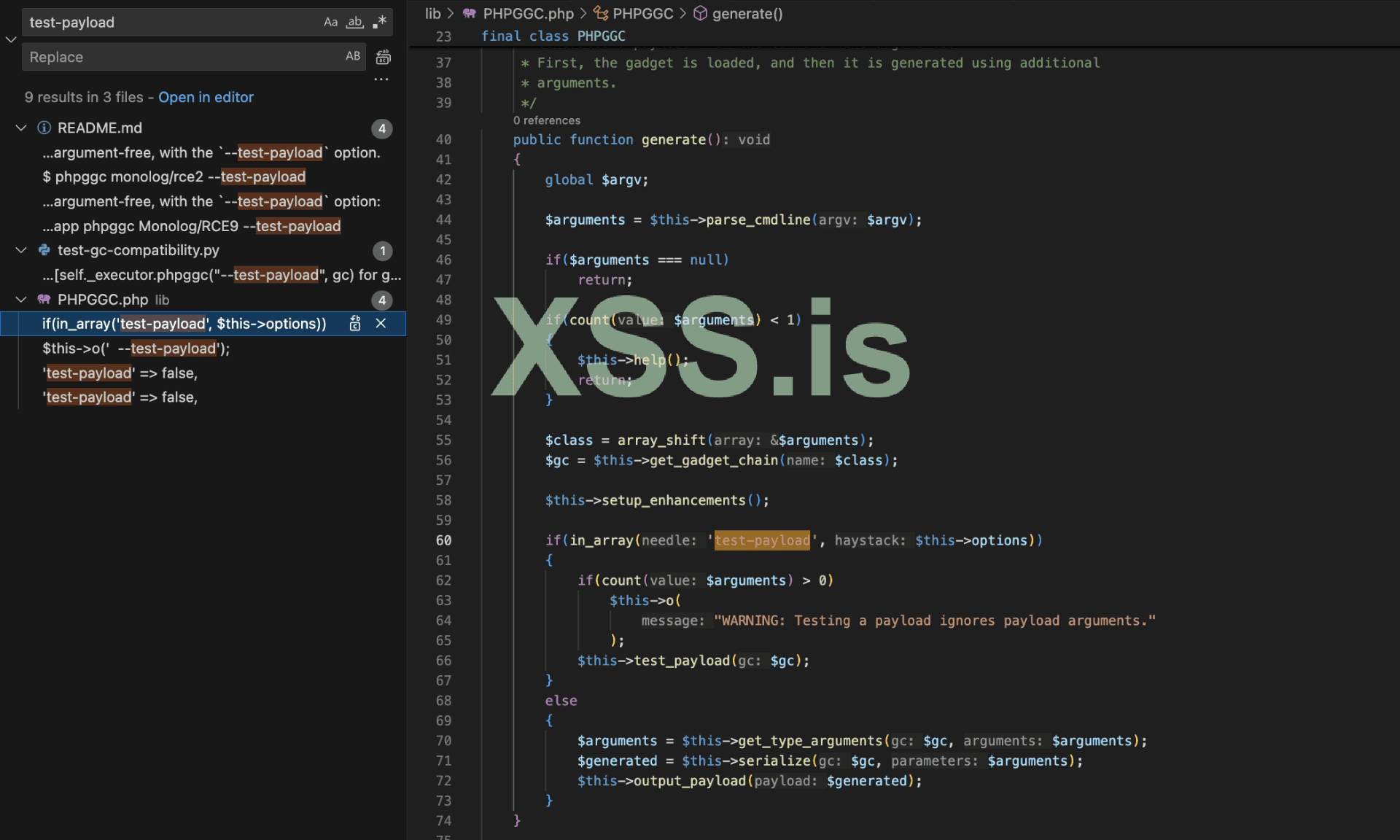
Task: Click inside the Replace input field
Action: coord(182,57)
